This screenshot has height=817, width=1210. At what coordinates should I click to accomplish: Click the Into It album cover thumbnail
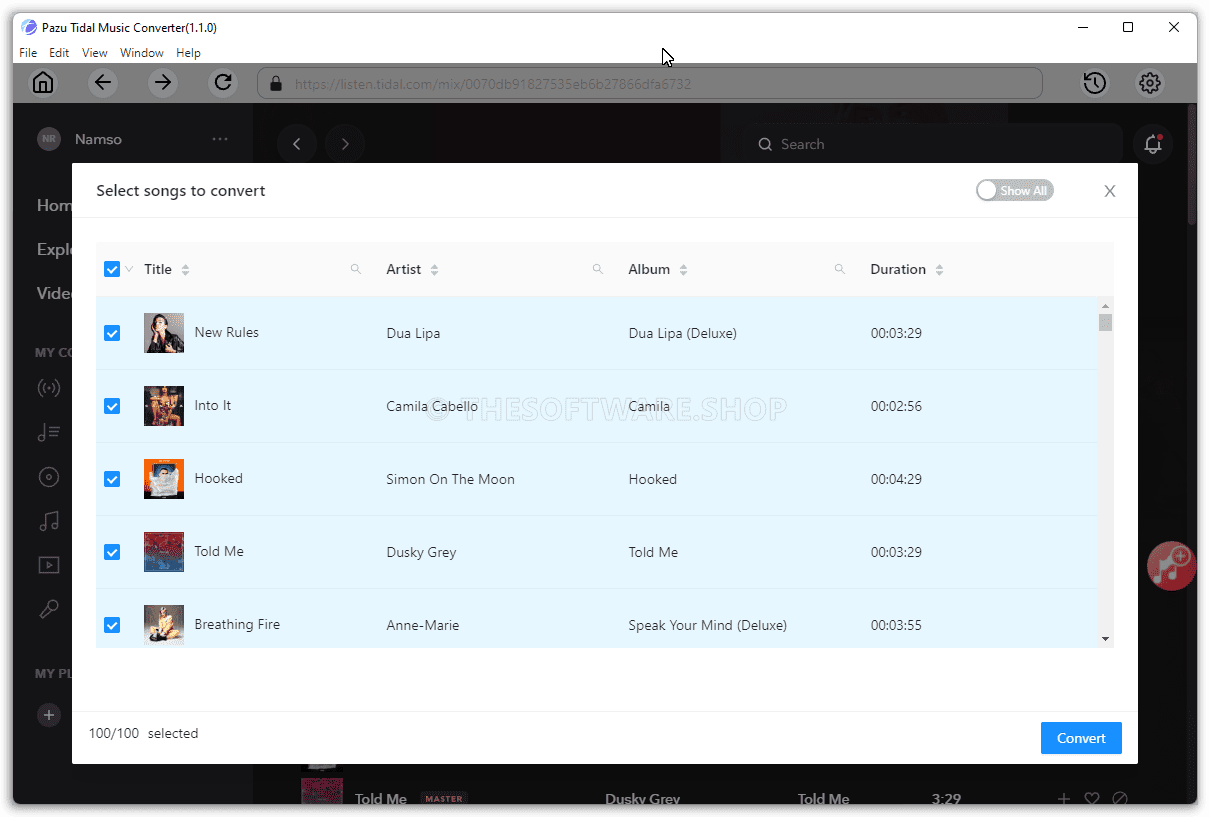pyautogui.click(x=164, y=406)
